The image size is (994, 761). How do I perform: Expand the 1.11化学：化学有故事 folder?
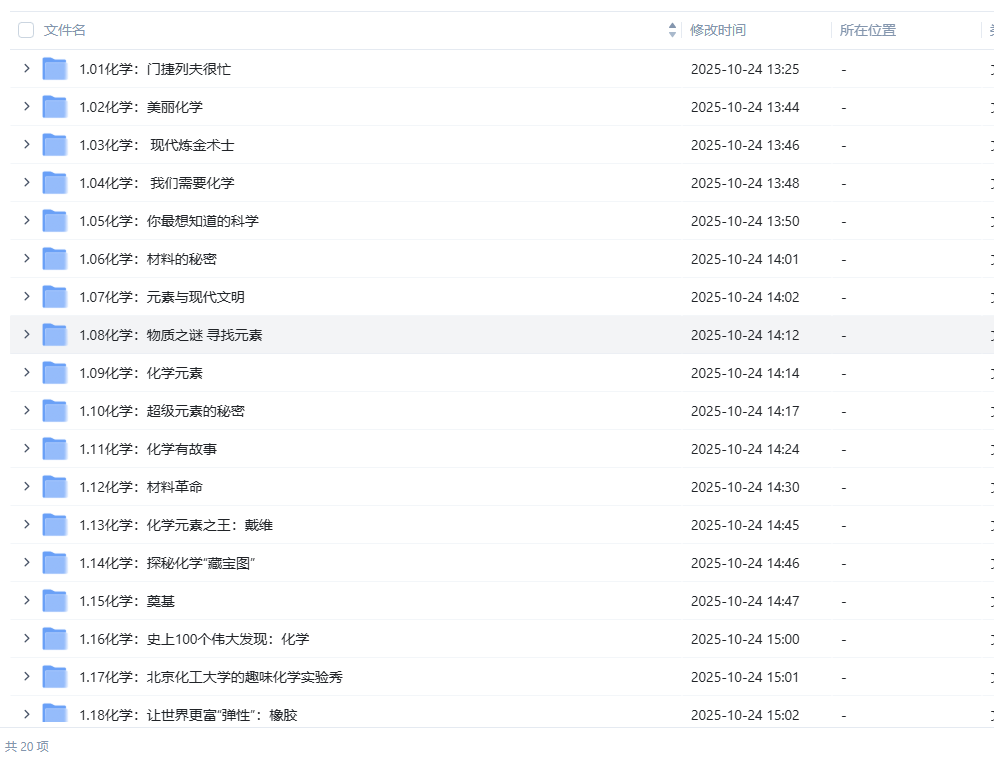pos(27,449)
